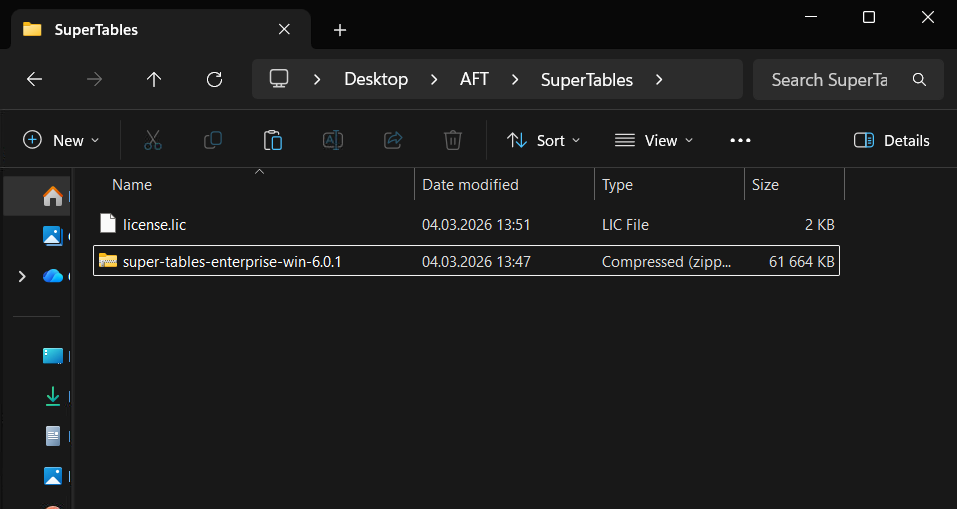The image size is (957, 509).
Task: Expand the OneDrive tree node
Action: pos(22,276)
